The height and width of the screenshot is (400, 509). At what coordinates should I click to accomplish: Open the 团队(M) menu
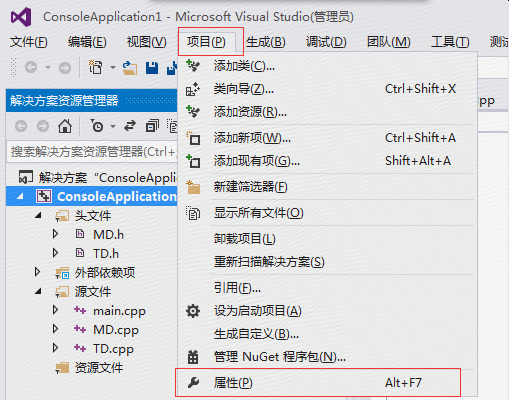coord(389,42)
